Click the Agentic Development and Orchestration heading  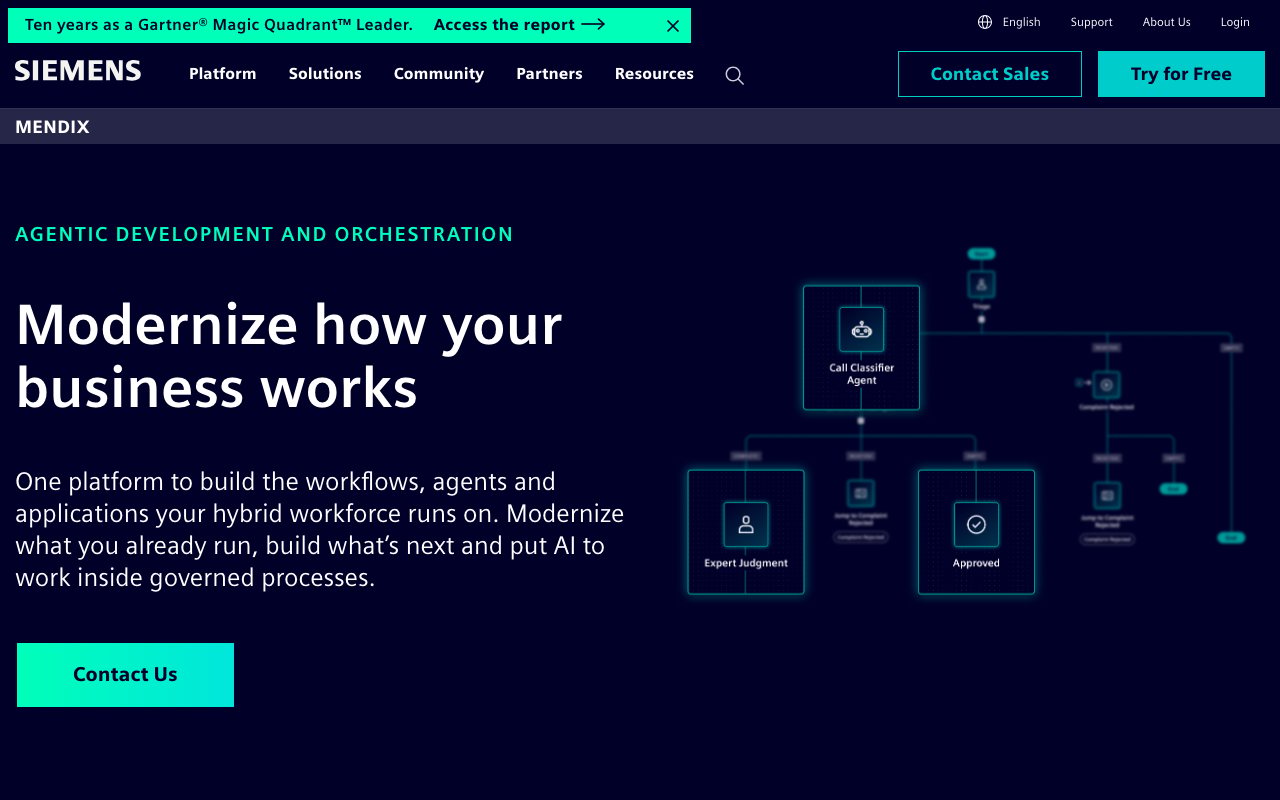[264, 234]
